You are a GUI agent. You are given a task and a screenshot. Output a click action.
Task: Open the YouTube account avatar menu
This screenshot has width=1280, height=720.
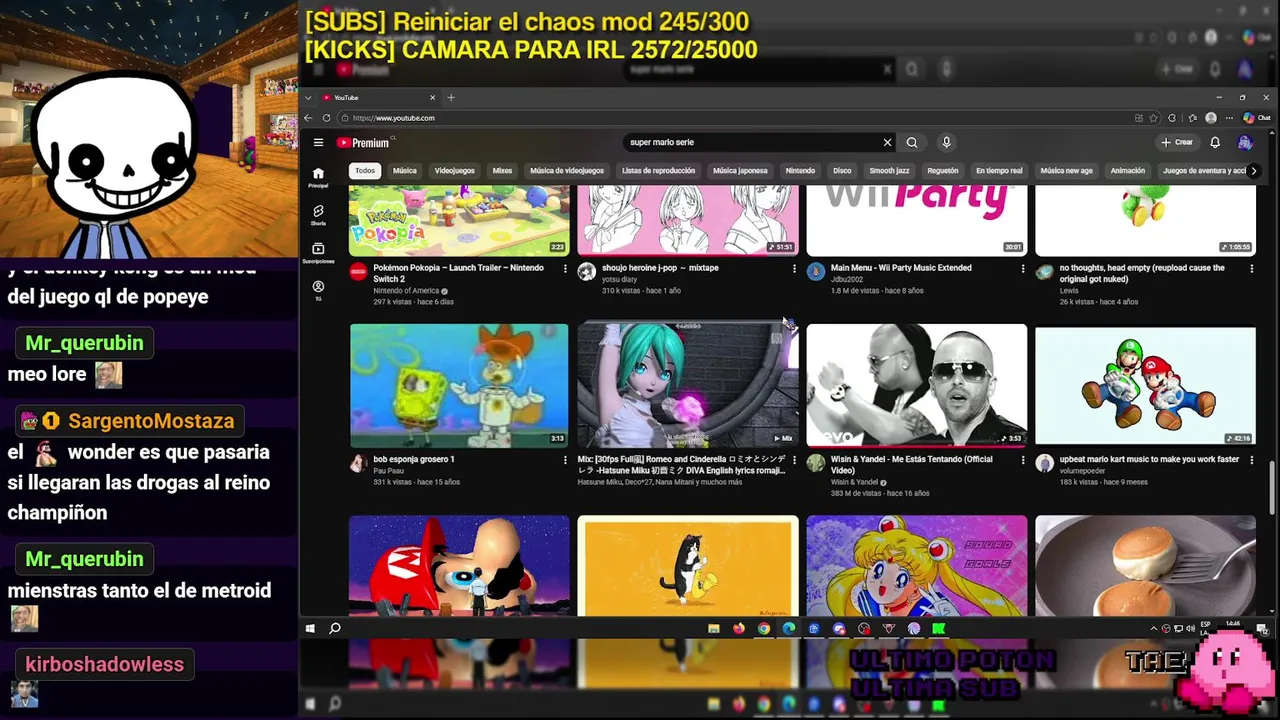1245,142
